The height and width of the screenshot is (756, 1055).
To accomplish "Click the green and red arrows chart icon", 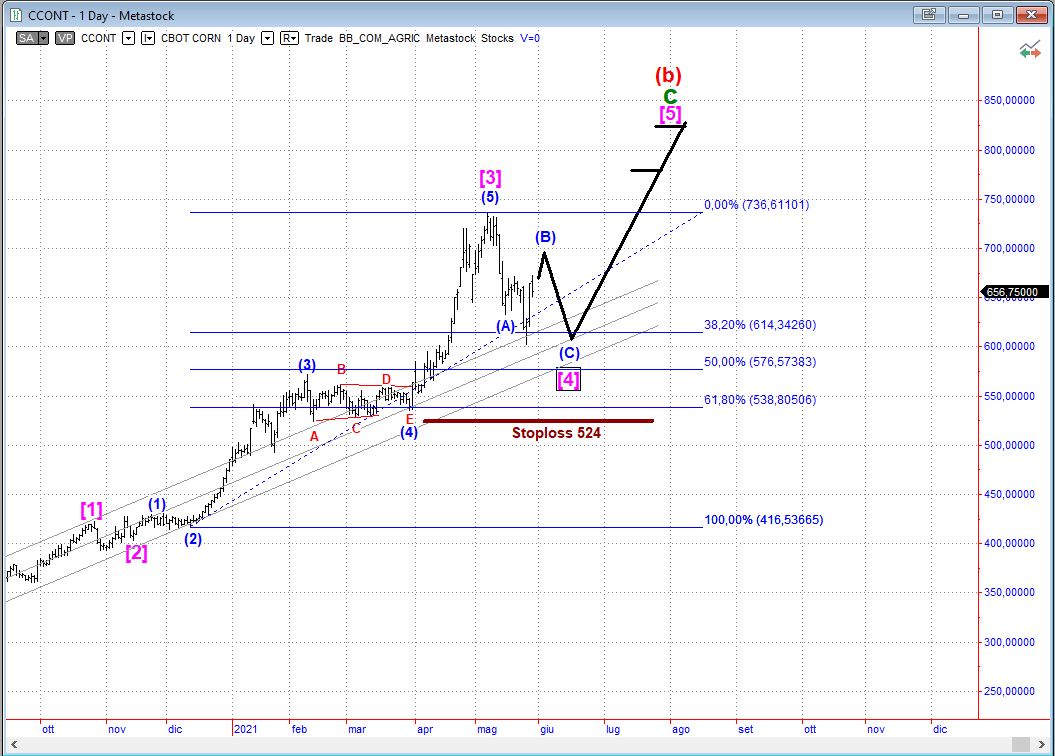I will coord(1029,50).
